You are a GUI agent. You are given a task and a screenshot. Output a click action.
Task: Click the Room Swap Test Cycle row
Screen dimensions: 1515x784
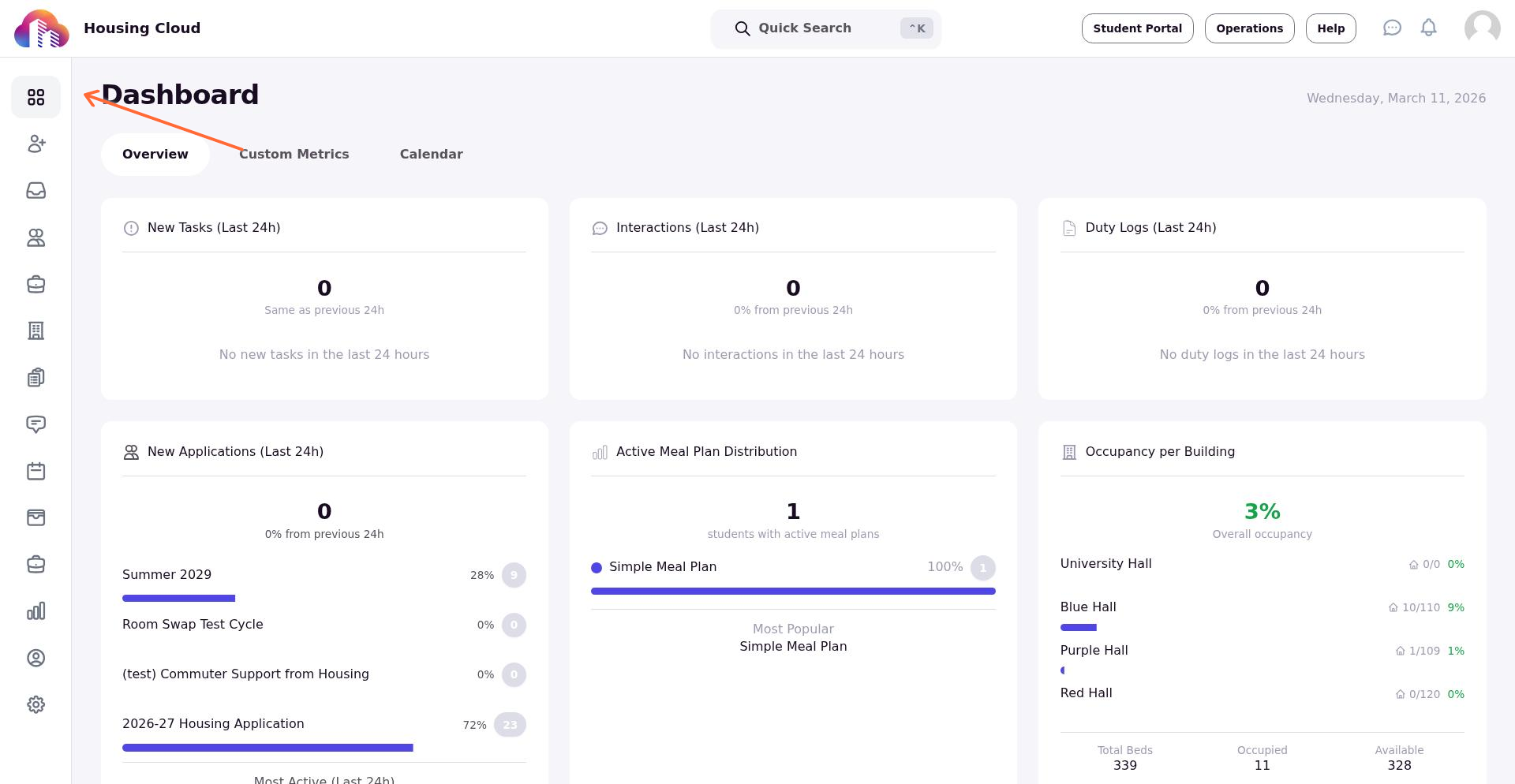point(324,625)
